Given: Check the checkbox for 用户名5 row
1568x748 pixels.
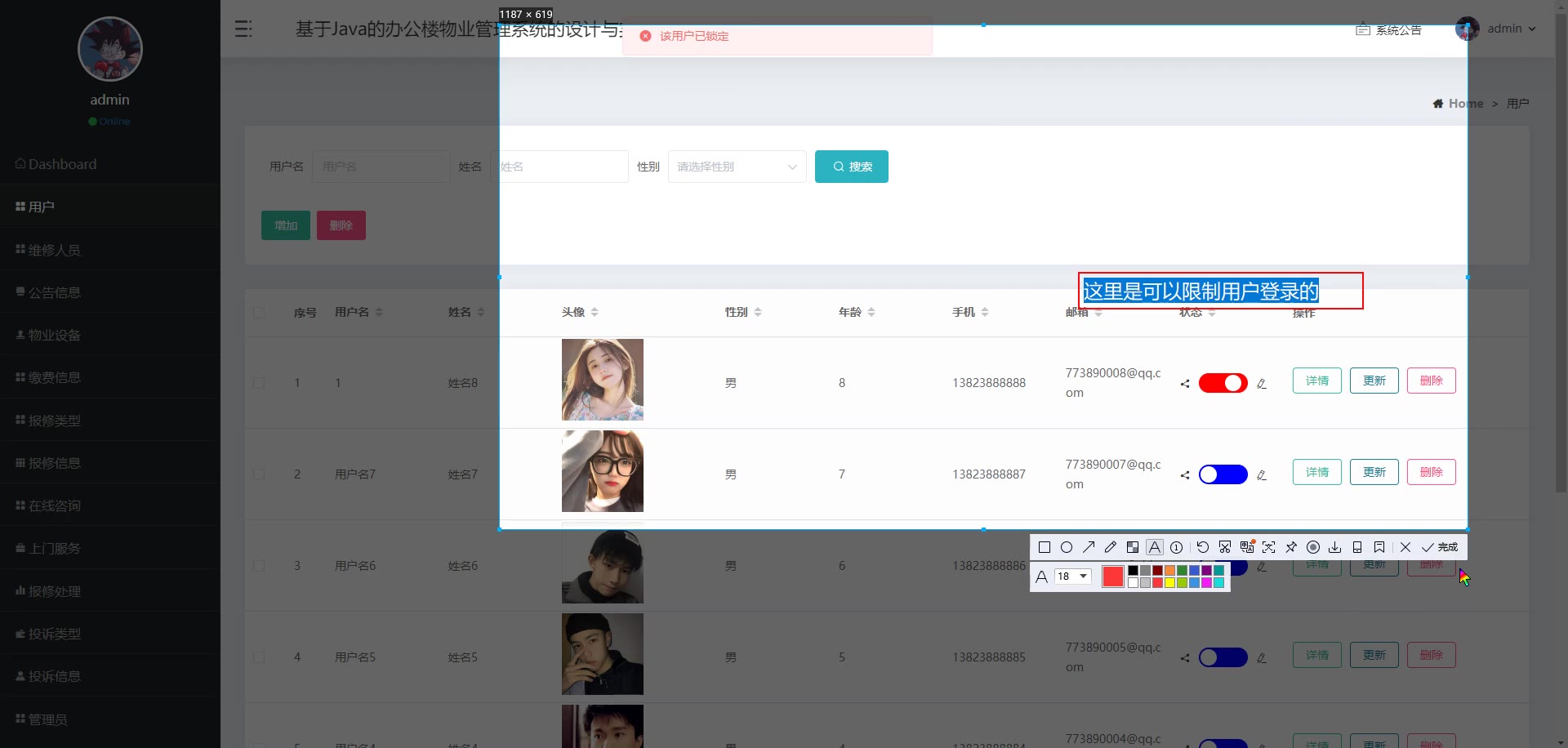Looking at the screenshot, I should 259,657.
